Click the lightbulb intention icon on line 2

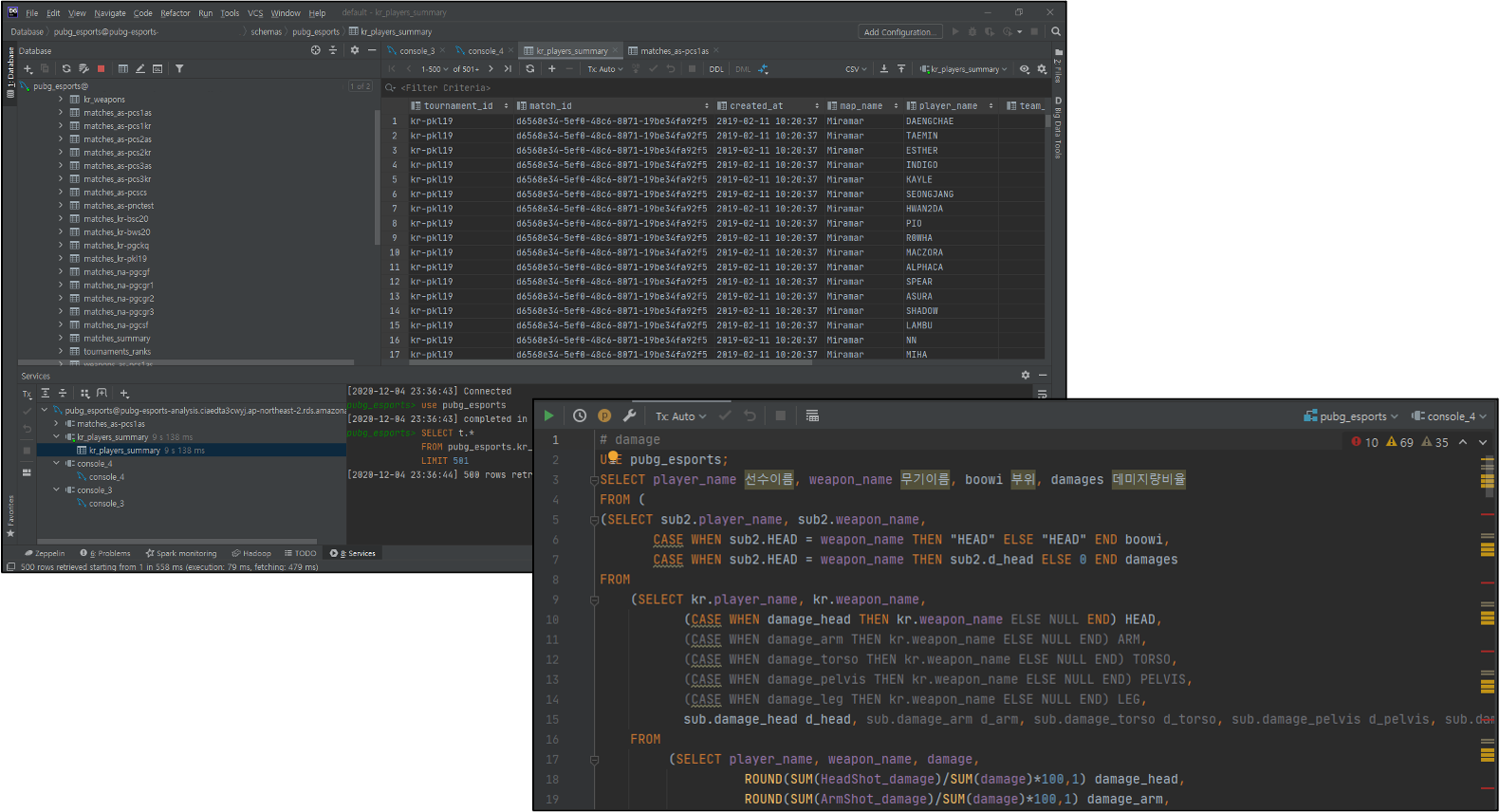tap(613, 457)
